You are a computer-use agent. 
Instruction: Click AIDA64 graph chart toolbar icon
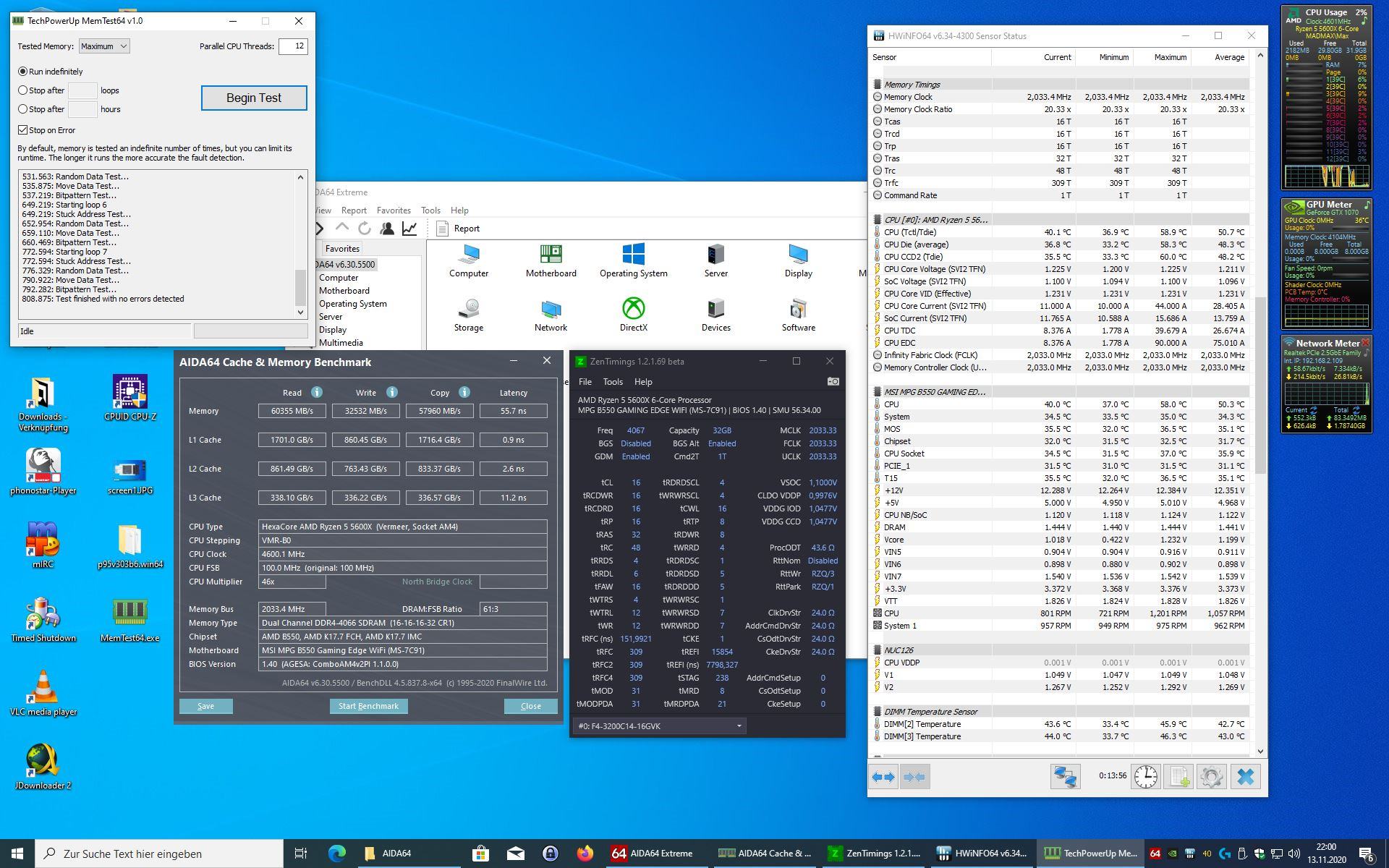coord(409,229)
